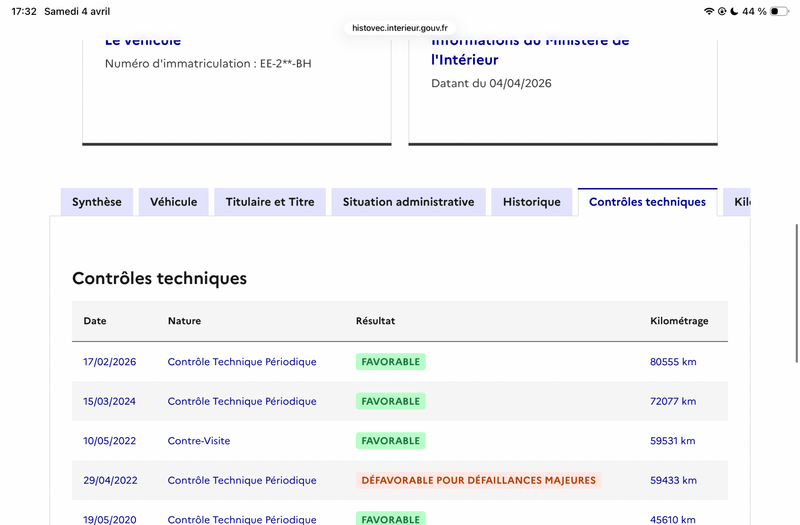The image size is (800, 525).
Task: Click the Défavorable pour défaillances majeures badge
Action: point(477,480)
